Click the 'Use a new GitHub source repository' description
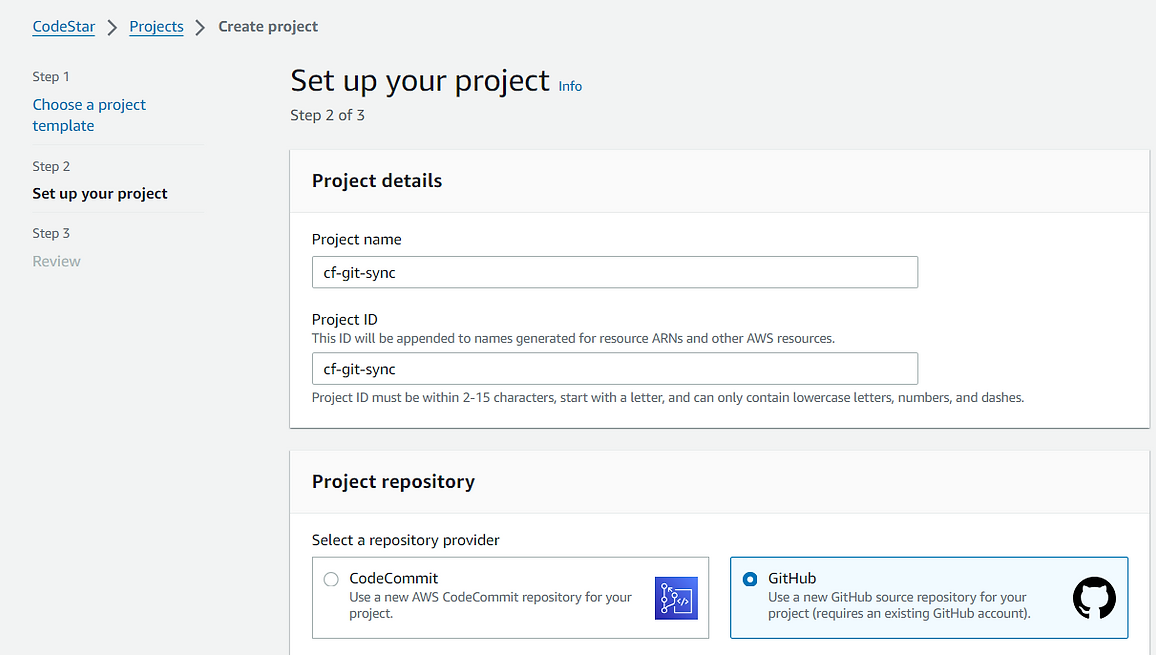The width and height of the screenshot is (1156, 655). click(x=899, y=605)
